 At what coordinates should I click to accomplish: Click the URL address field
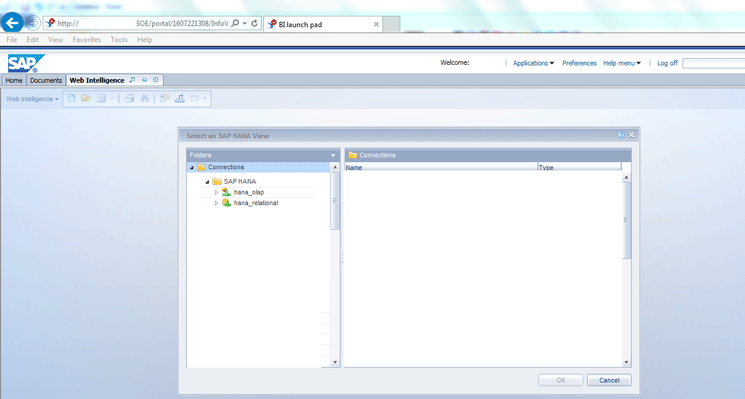(x=143, y=23)
